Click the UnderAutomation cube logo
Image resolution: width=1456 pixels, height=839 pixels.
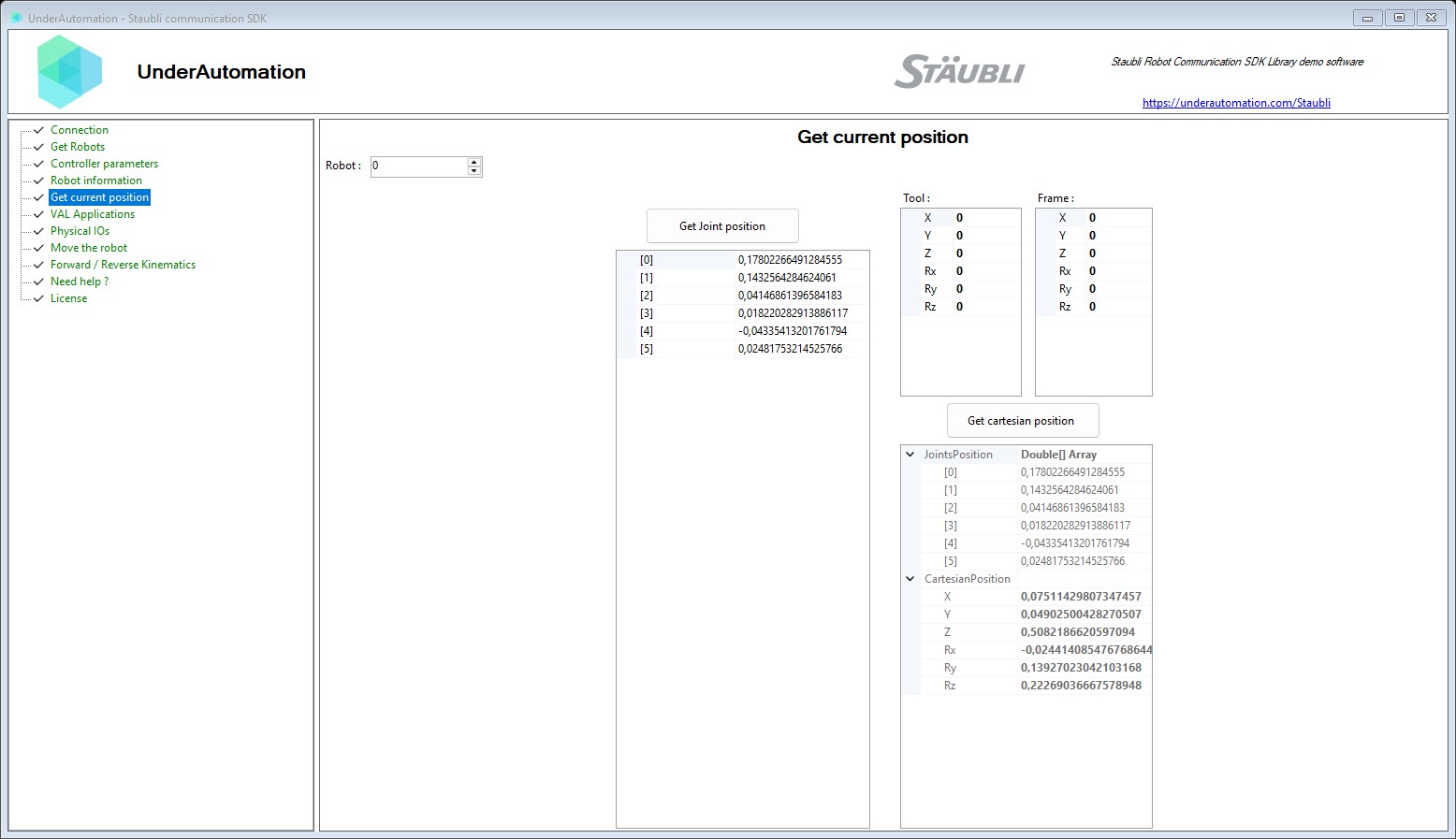pos(69,71)
